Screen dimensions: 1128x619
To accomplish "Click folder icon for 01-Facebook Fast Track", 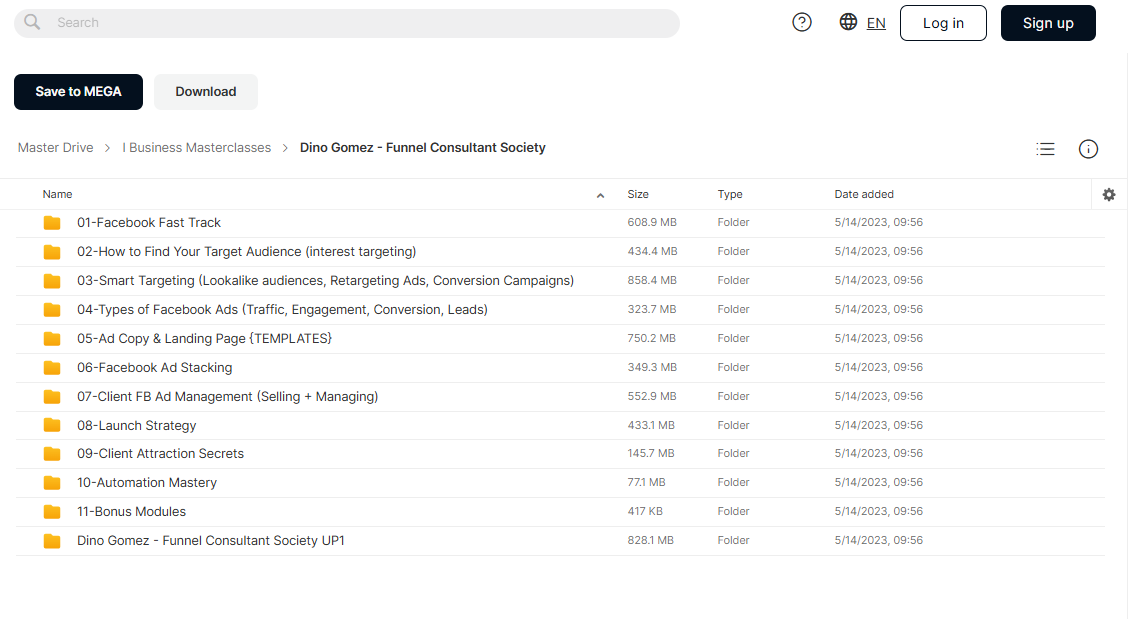I will point(52,223).
